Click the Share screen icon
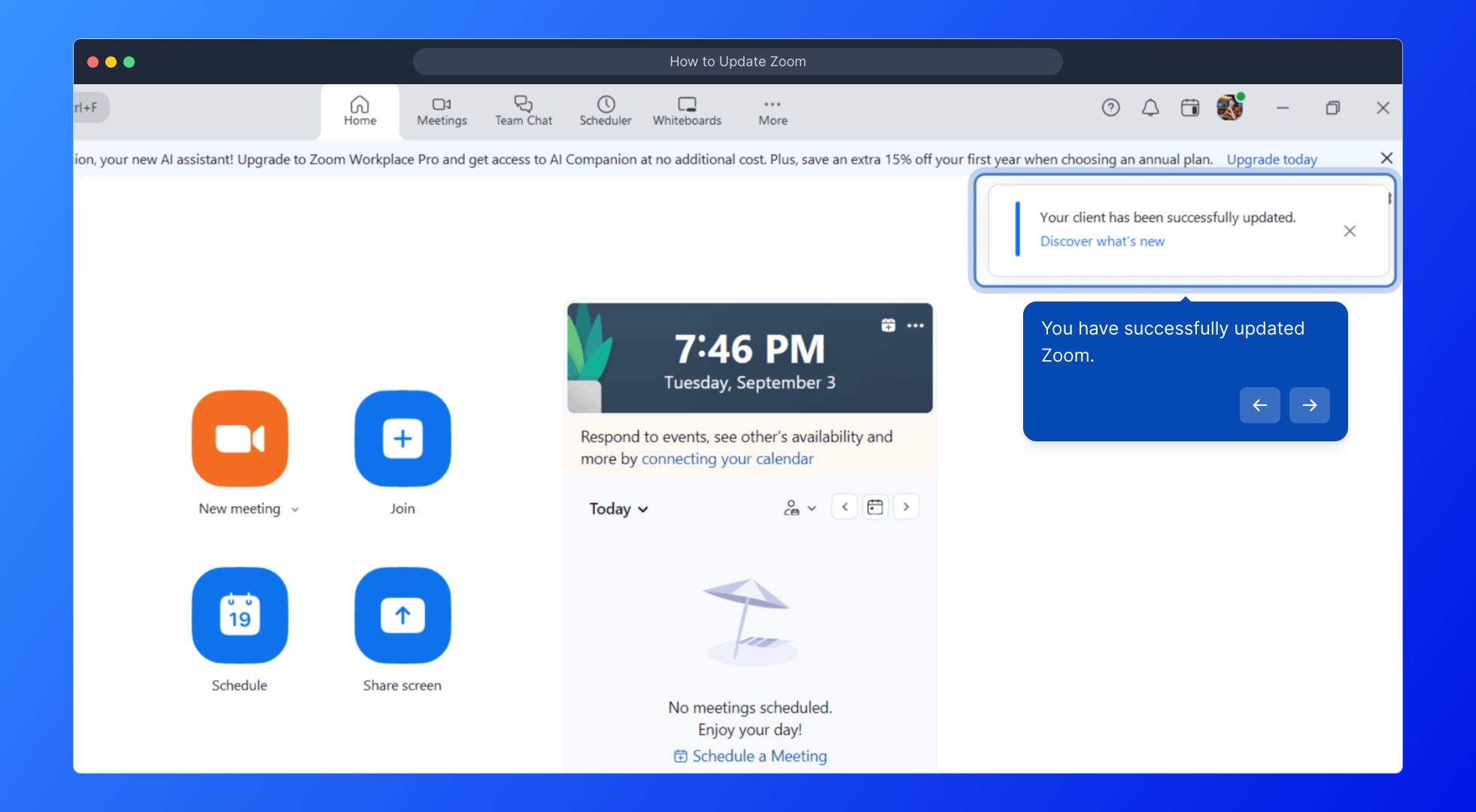The image size is (1476, 812). [402, 615]
